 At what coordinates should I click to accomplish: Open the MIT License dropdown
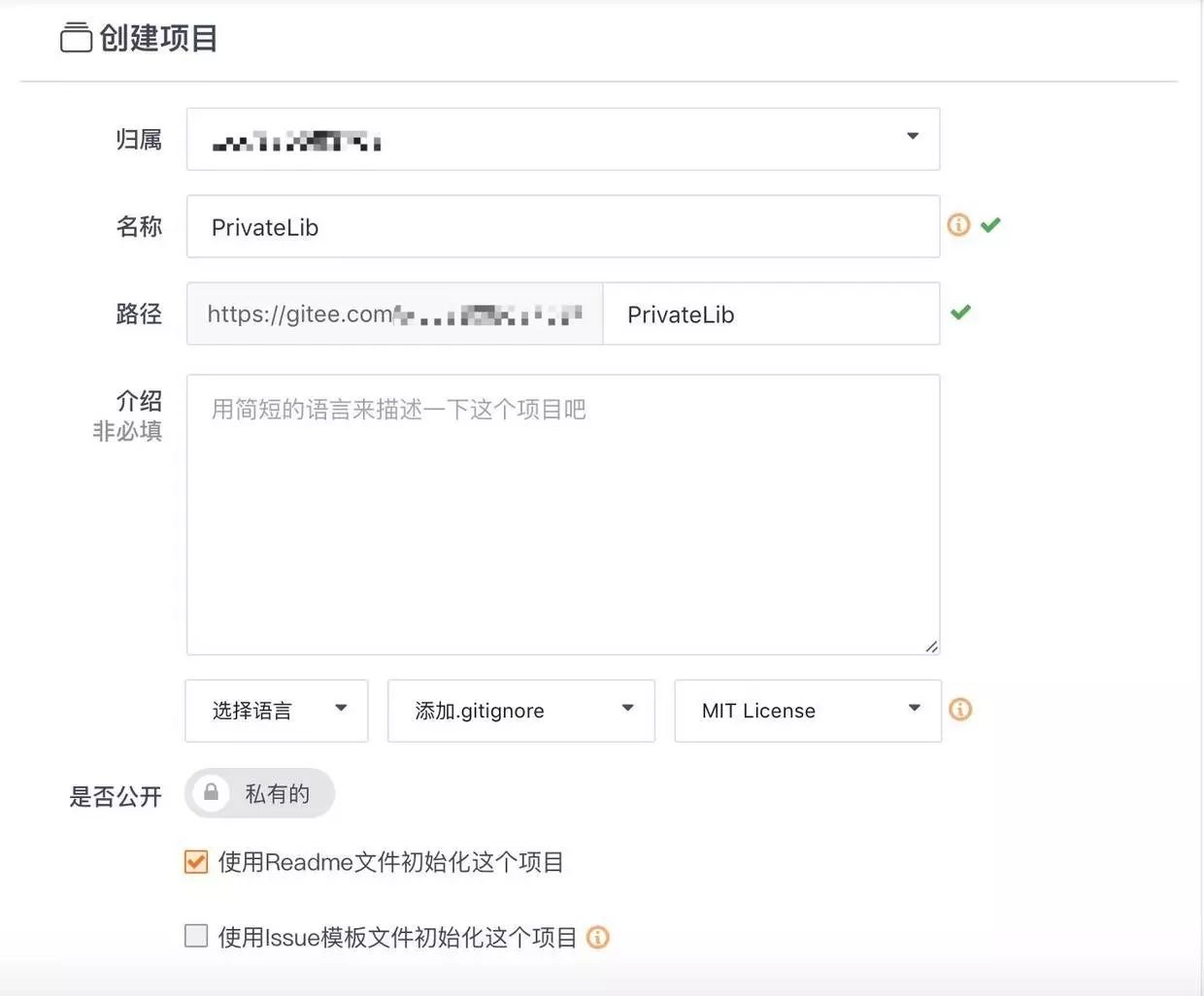pyautogui.click(x=808, y=711)
